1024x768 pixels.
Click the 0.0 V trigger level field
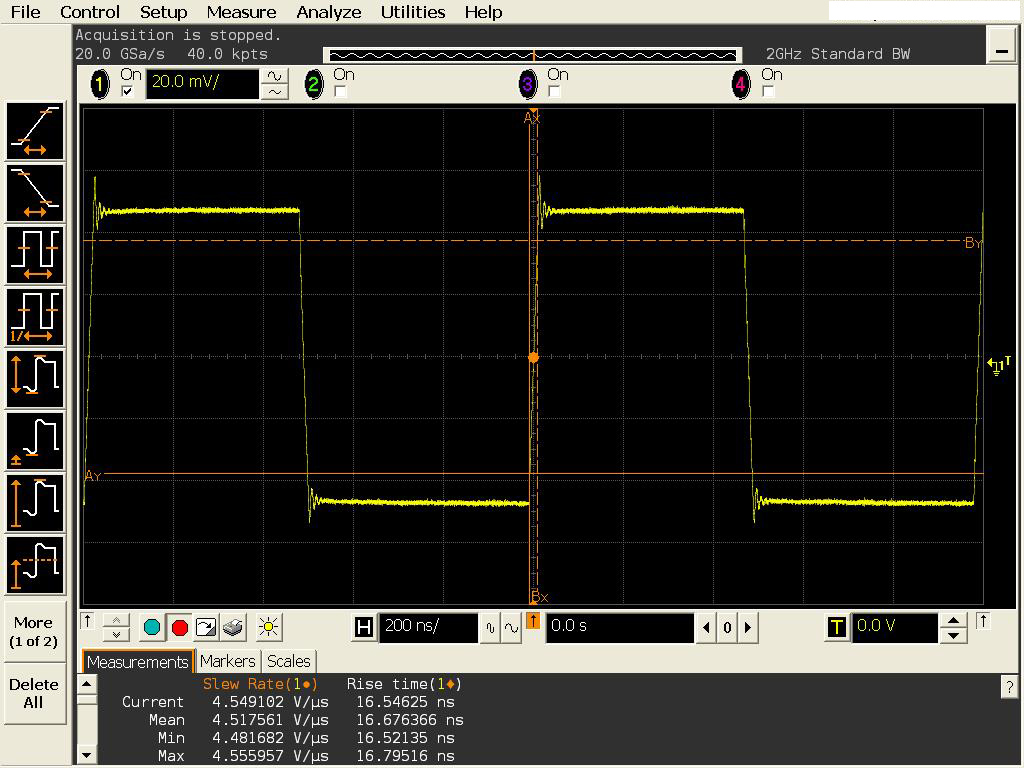coord(895,627)
